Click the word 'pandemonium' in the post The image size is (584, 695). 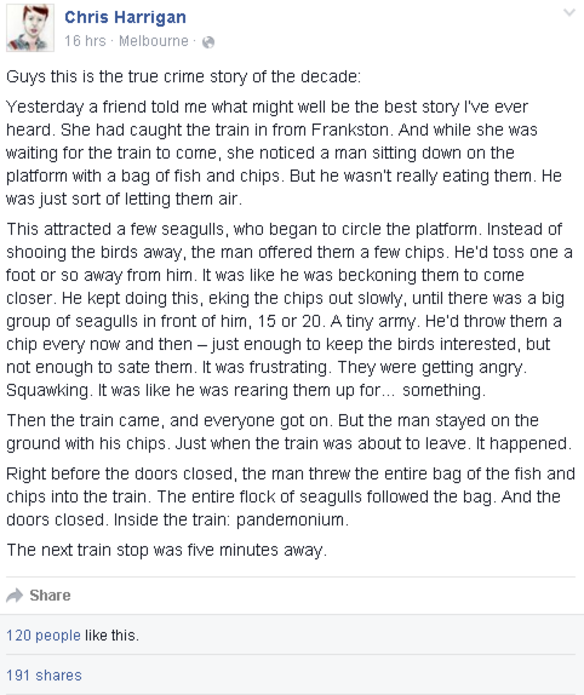tap(290, 520)
